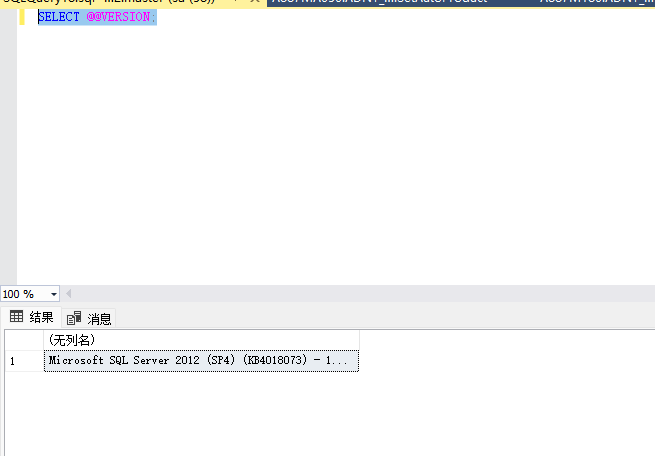655x456 pixels.
Task: Open the 100 % zoom level dropdown
Action: [x=54, y=294]
